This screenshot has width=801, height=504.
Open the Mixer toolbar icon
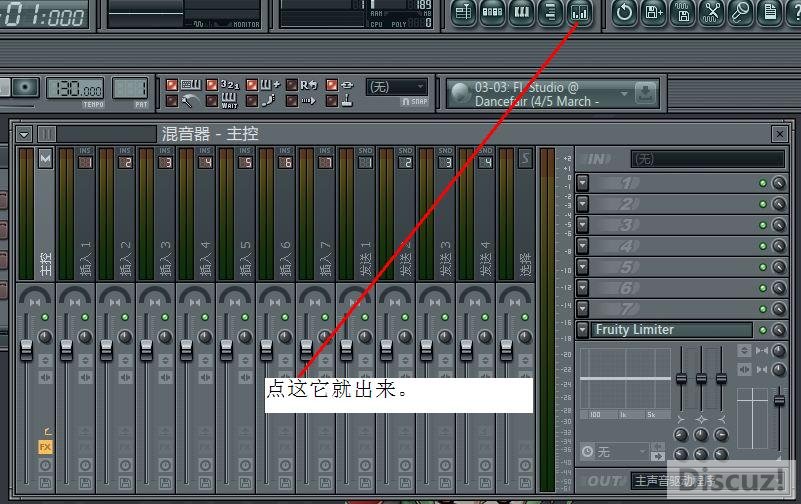point(580,12)
